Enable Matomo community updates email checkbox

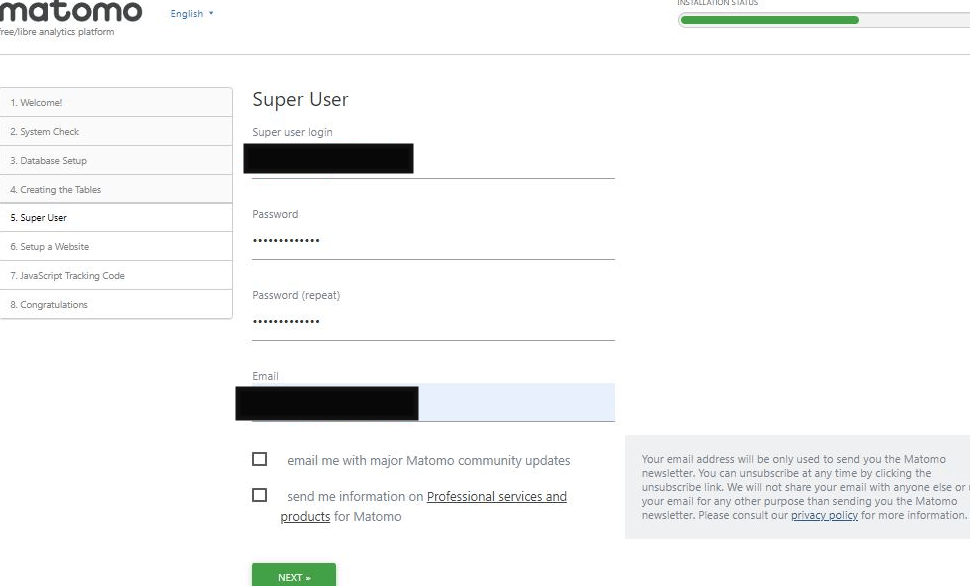coord(260,459)
